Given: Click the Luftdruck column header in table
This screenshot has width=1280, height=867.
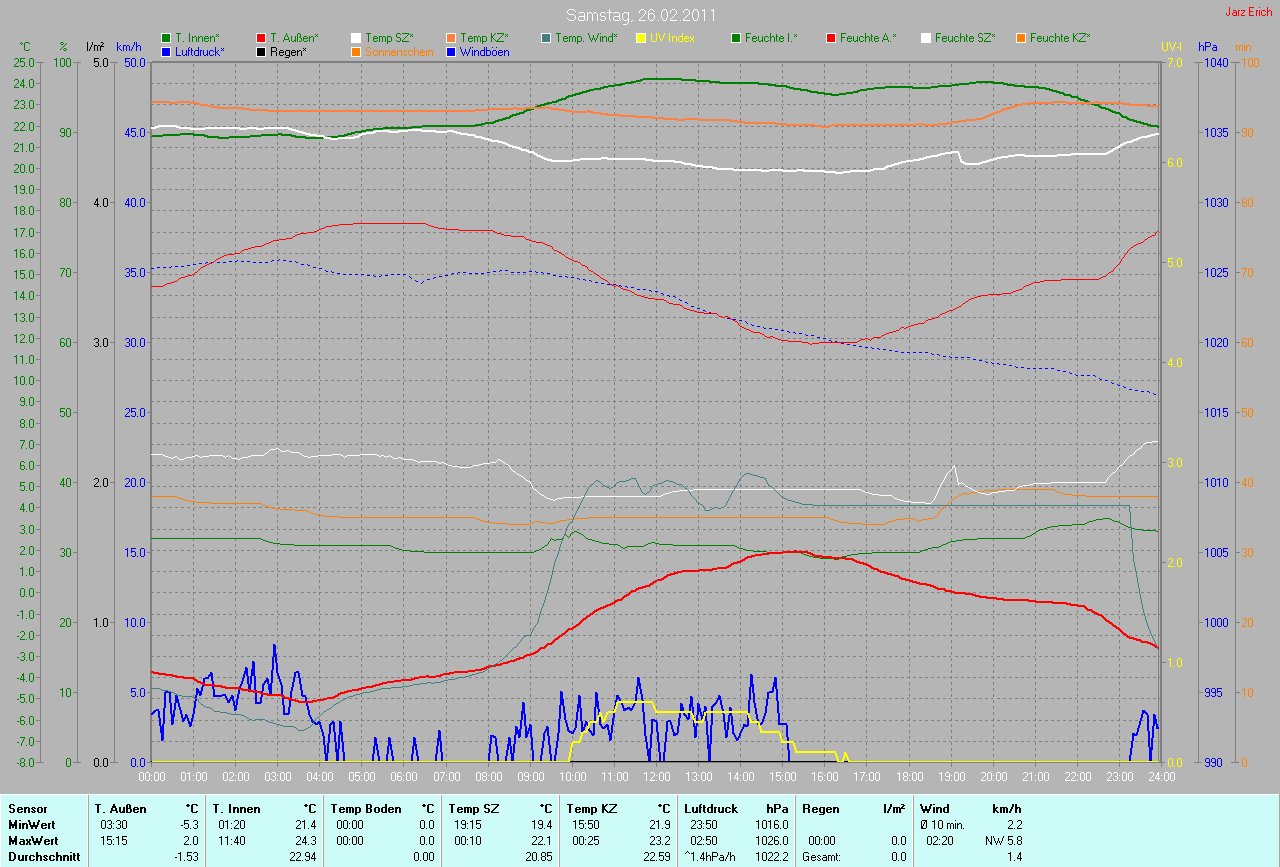Looking at the screenshot, I should pos(711,808).
